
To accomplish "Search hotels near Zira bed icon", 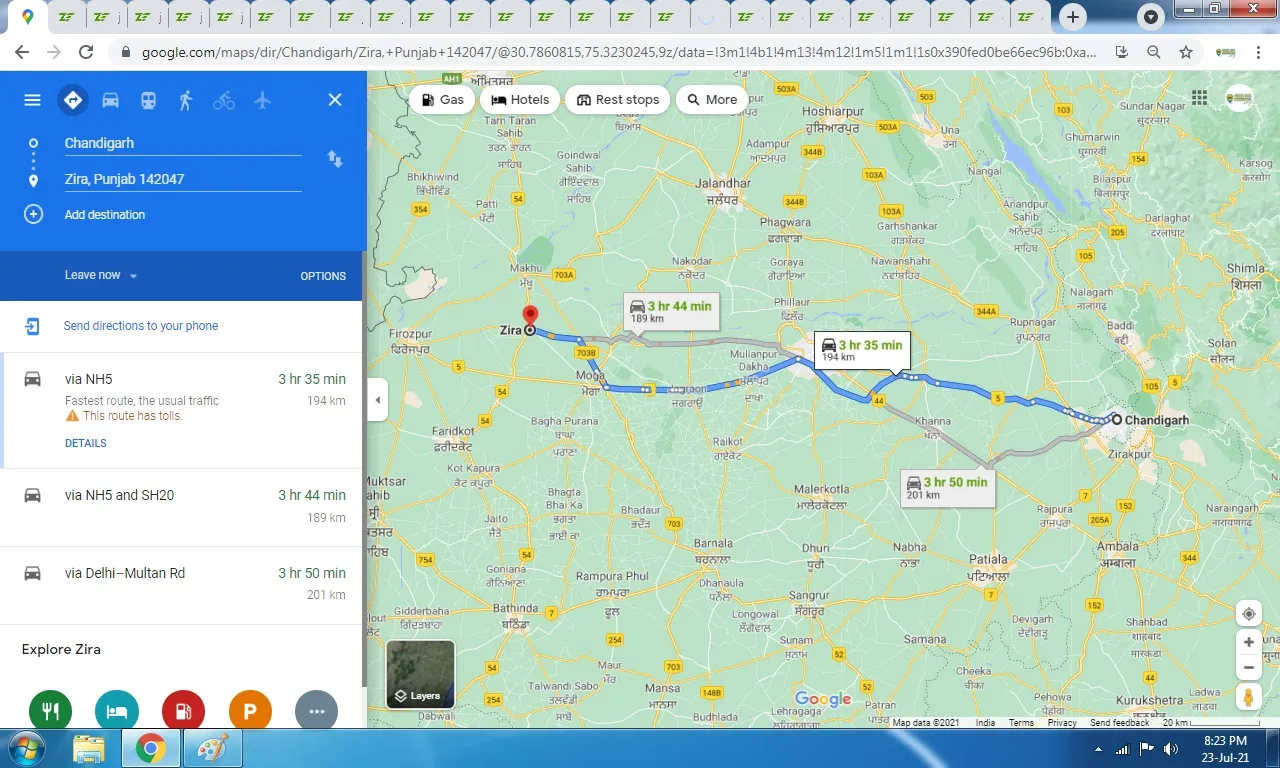I will [117, 709].
